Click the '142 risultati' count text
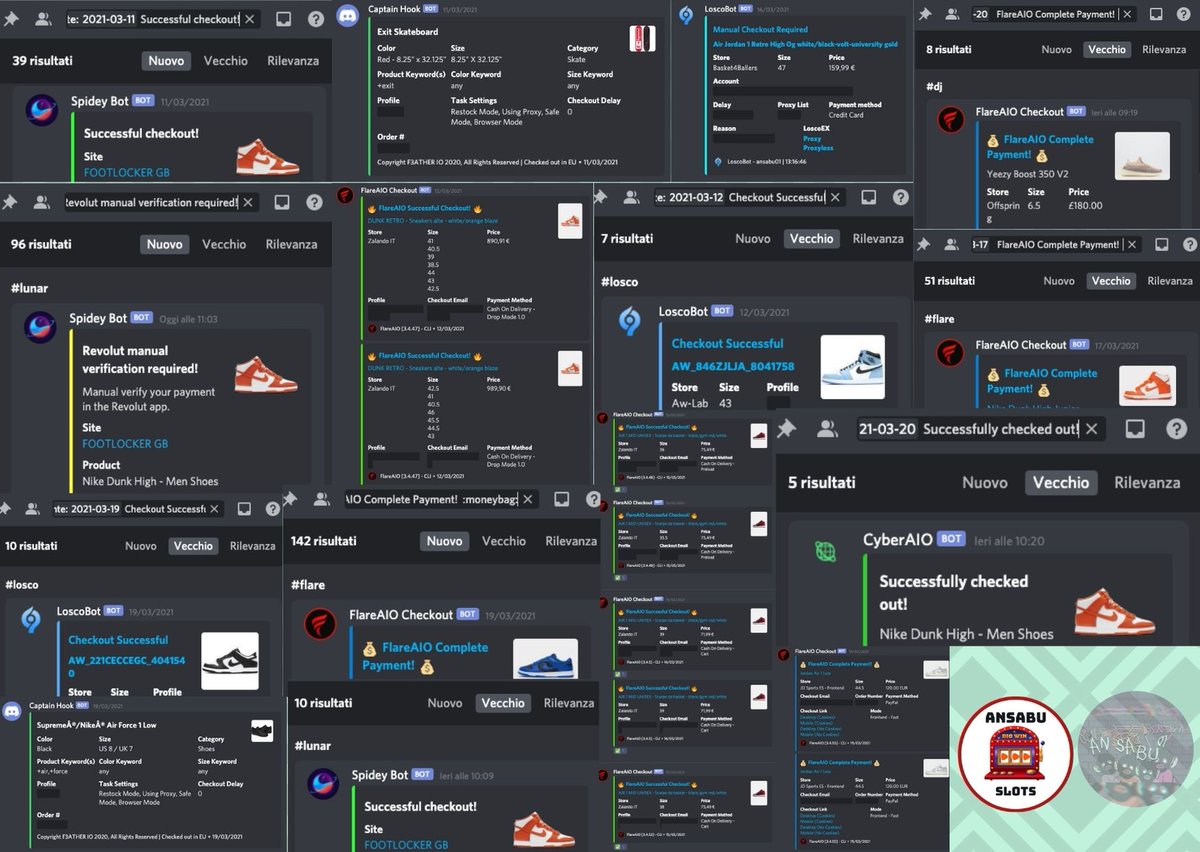 pos(324,541)
